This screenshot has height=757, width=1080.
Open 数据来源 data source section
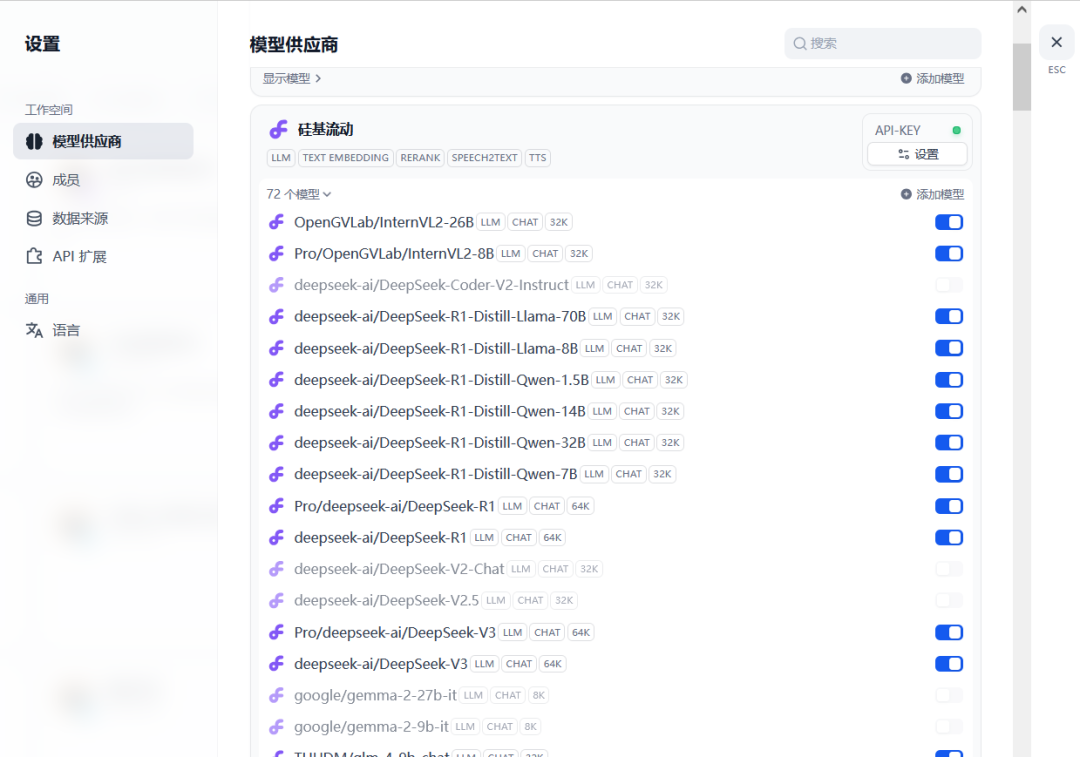pos(103,218)
